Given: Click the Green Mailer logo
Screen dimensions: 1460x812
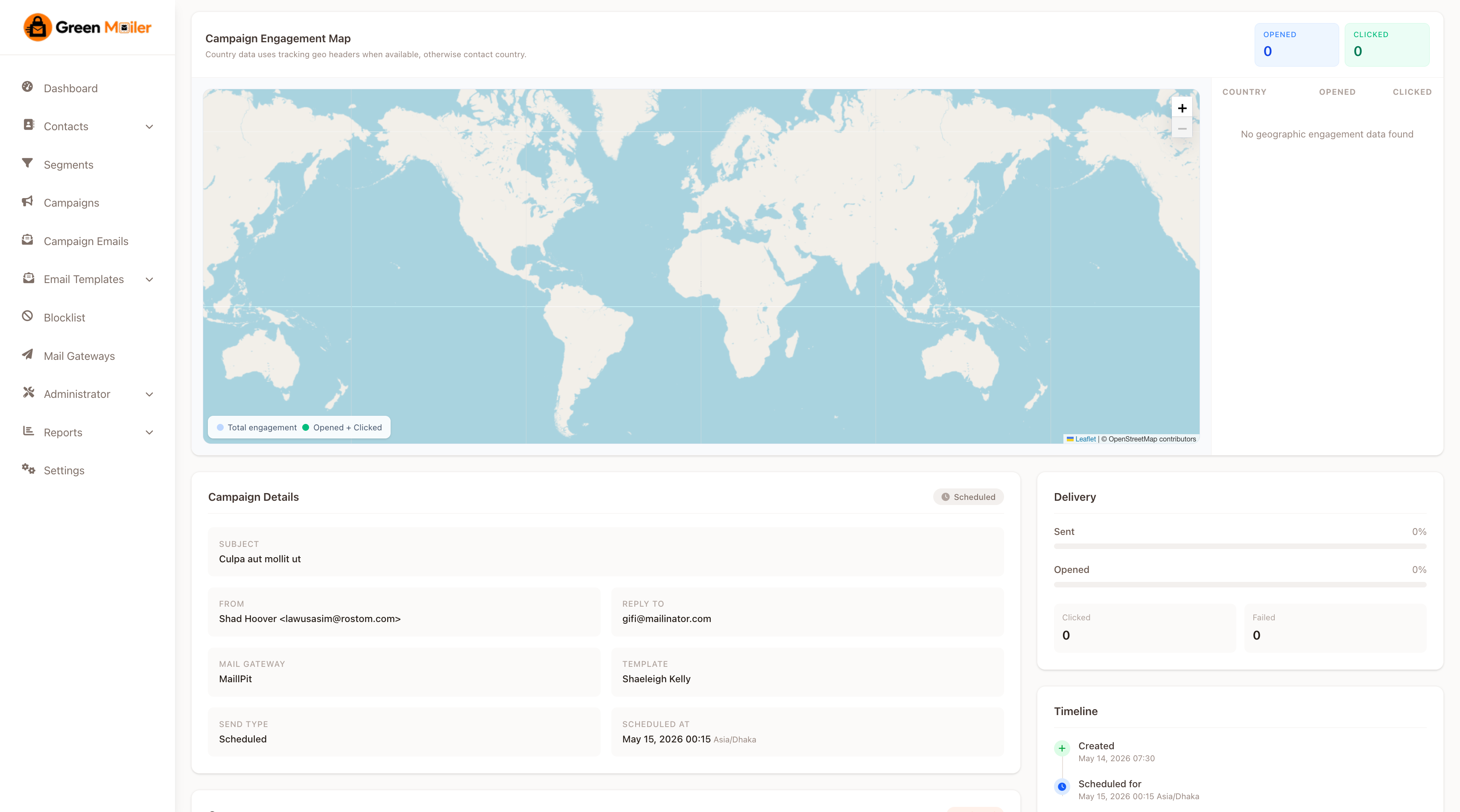Looking at the screenshot, I should coord(87,26).
